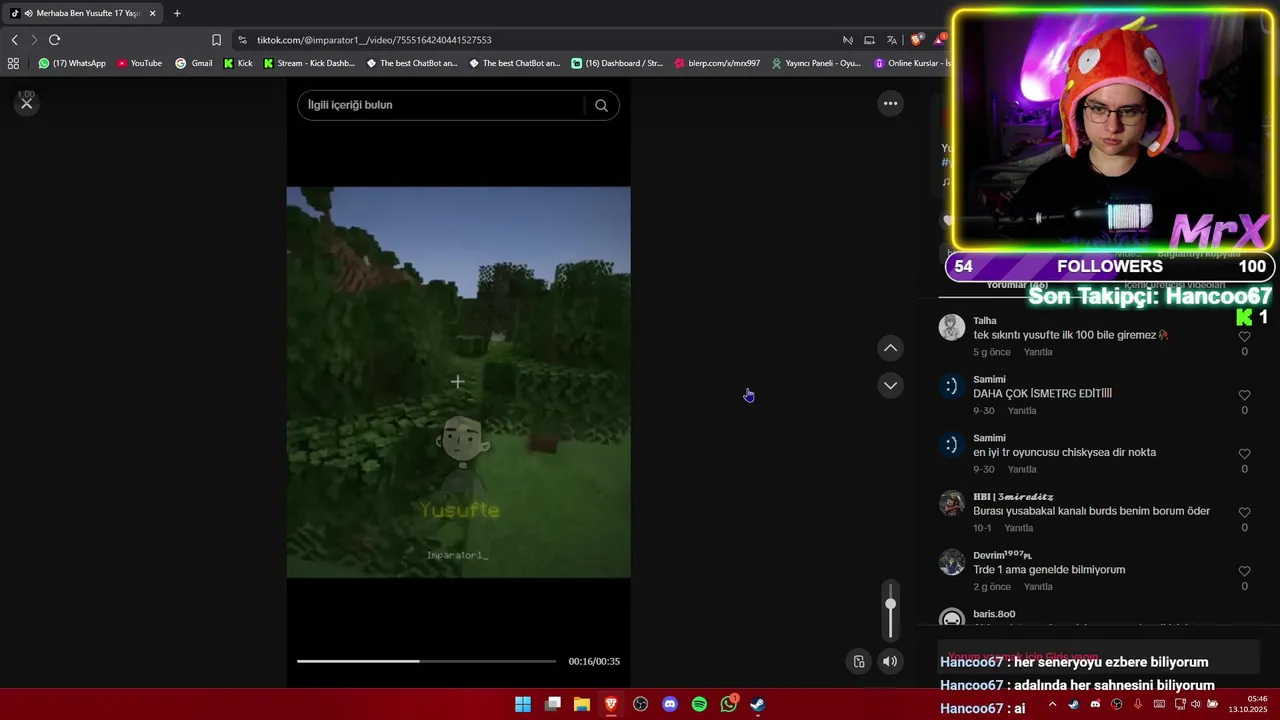Click the browser forward arrow

pos(34,40)
